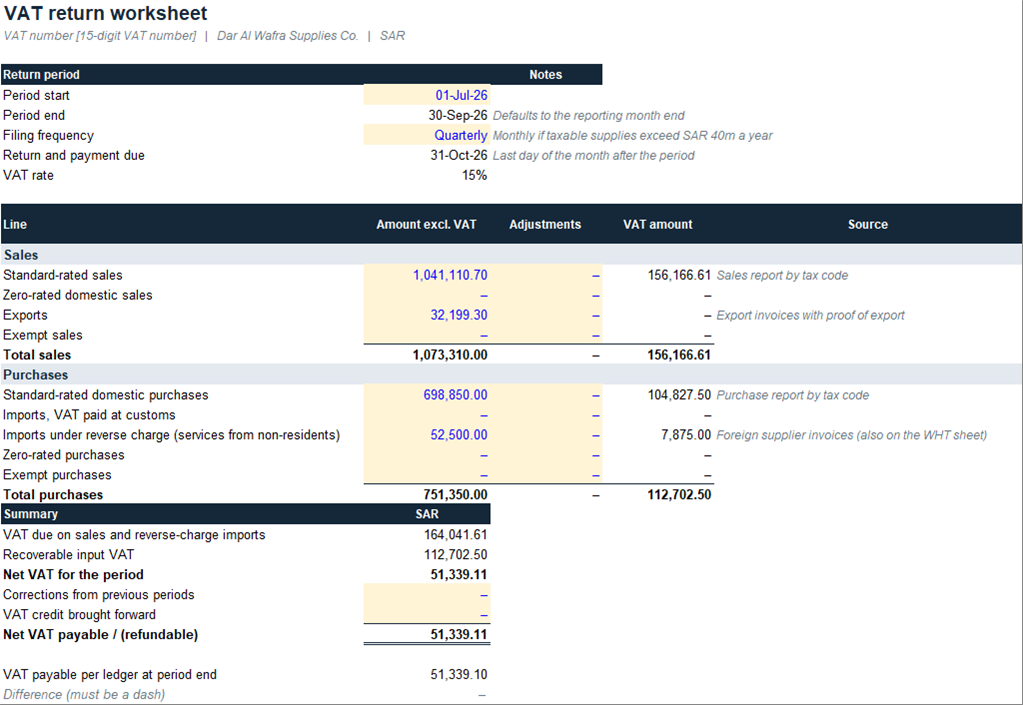Select the Imports at customs amount cell

427,415
